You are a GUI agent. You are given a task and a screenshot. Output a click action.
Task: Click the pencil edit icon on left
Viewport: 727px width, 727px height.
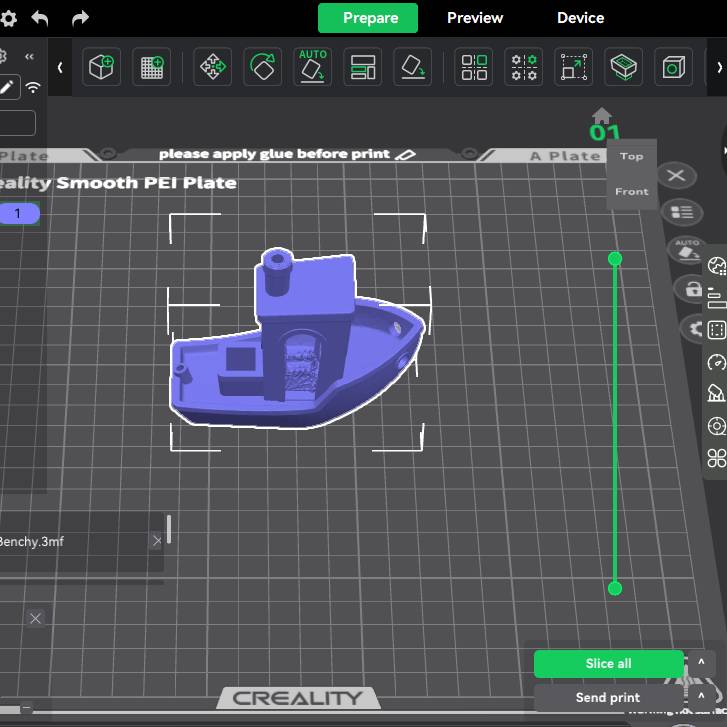(x=8, y=87)
